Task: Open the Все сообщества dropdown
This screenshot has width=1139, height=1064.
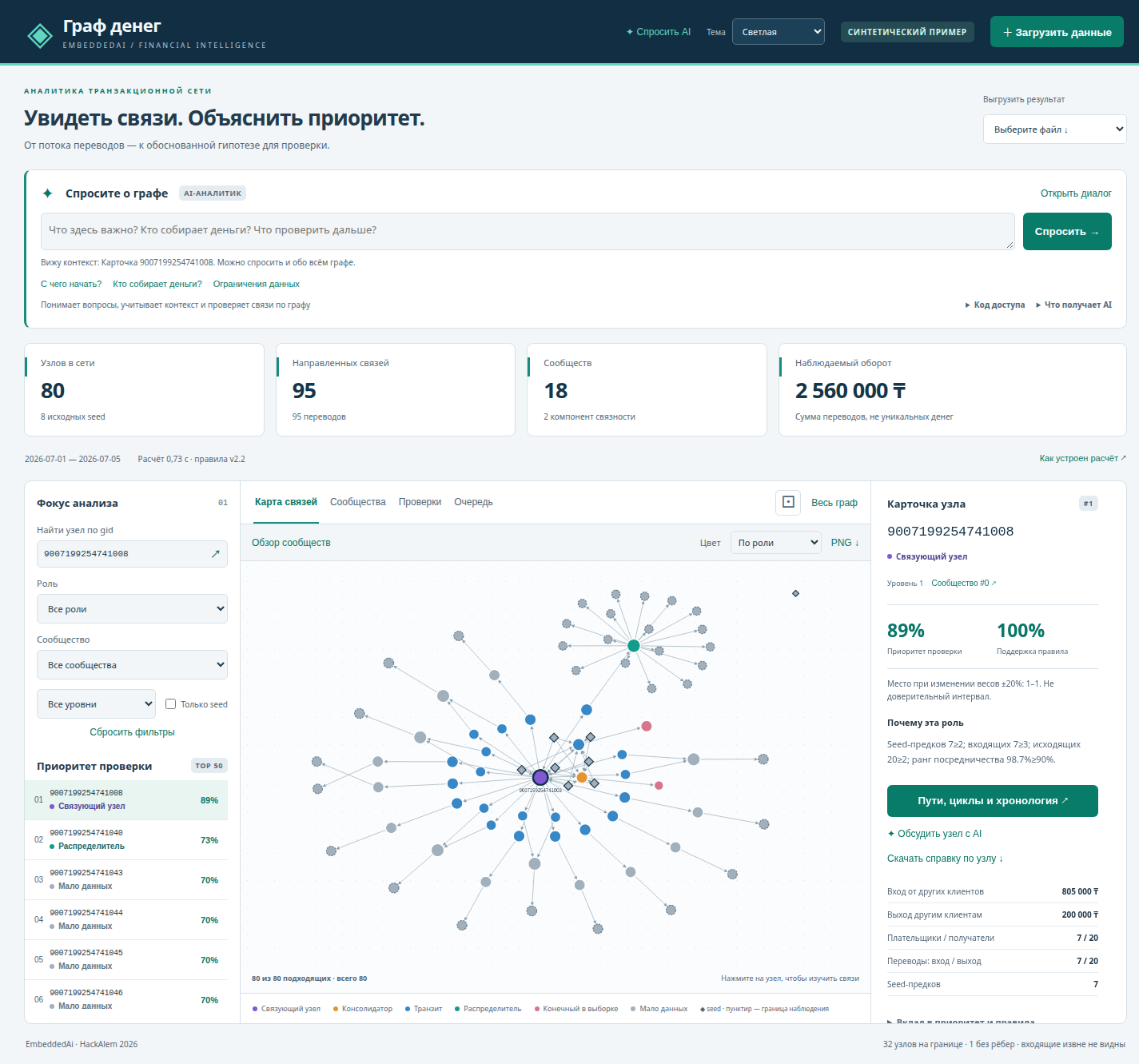Action: [132, 665]
